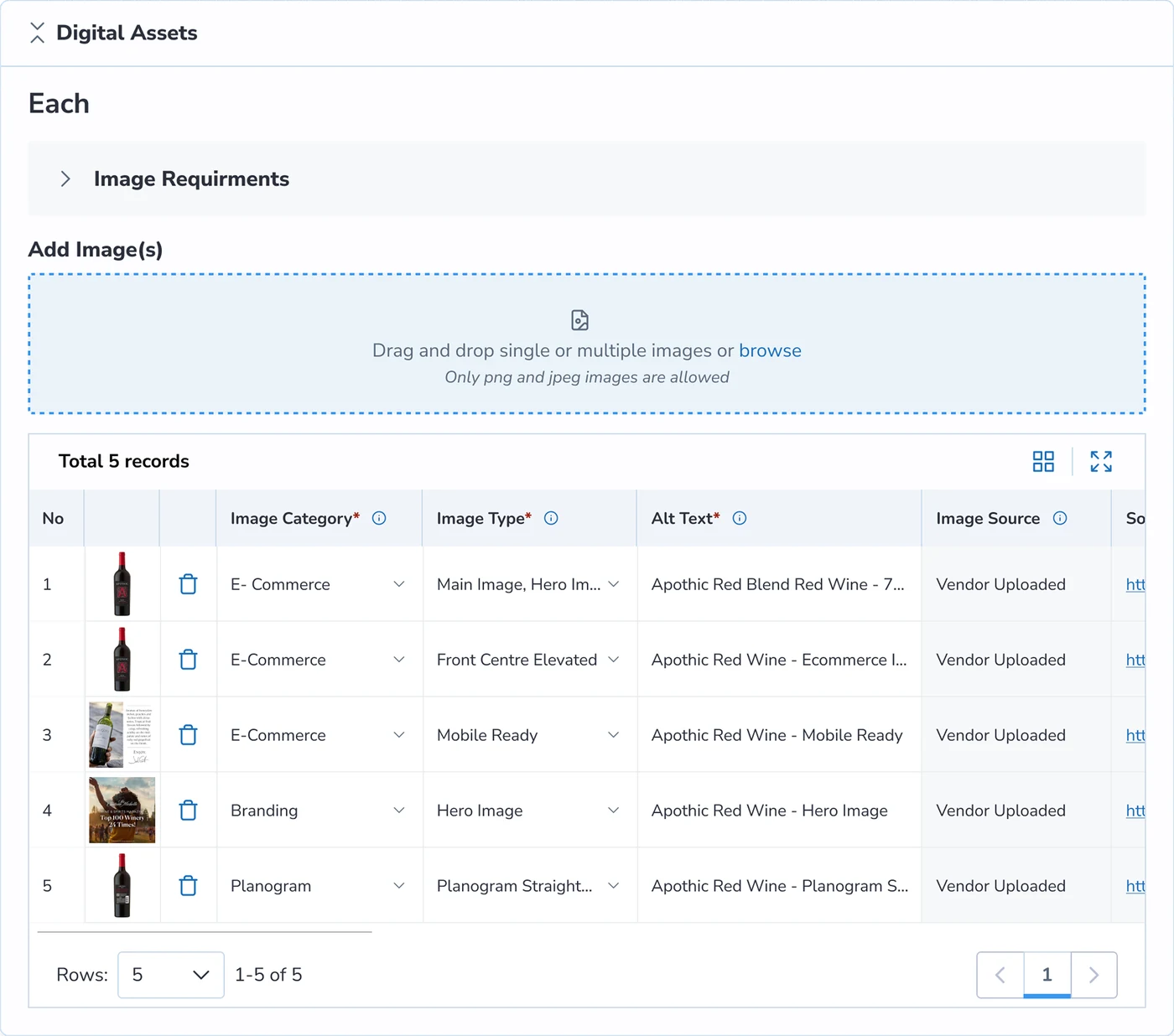Screen dimensions: 1174x1036
Task: Delete the image in row 2
Action: click(189, 660)
